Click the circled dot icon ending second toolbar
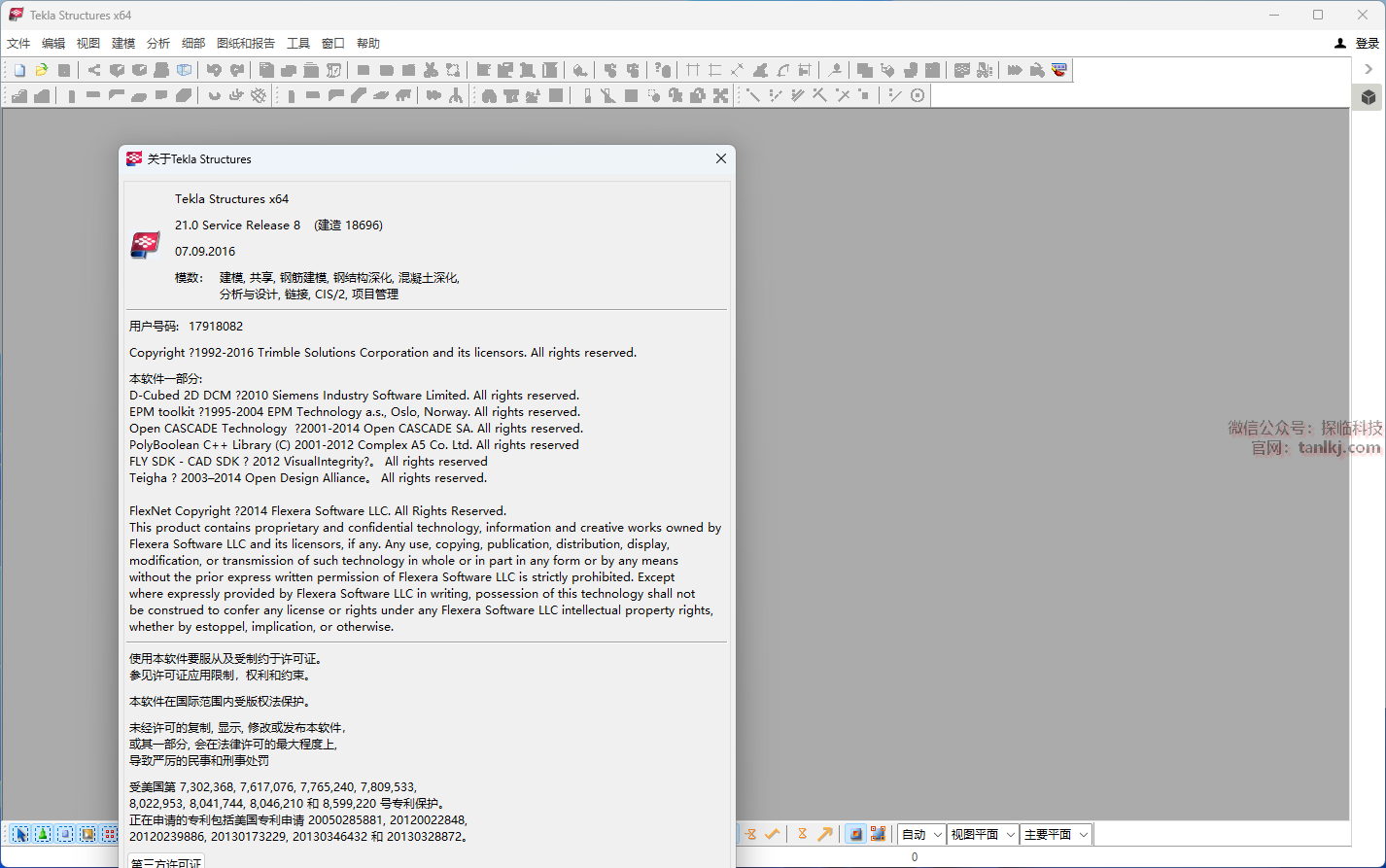Screen dimensions: 1386x868 coord(918,95)
